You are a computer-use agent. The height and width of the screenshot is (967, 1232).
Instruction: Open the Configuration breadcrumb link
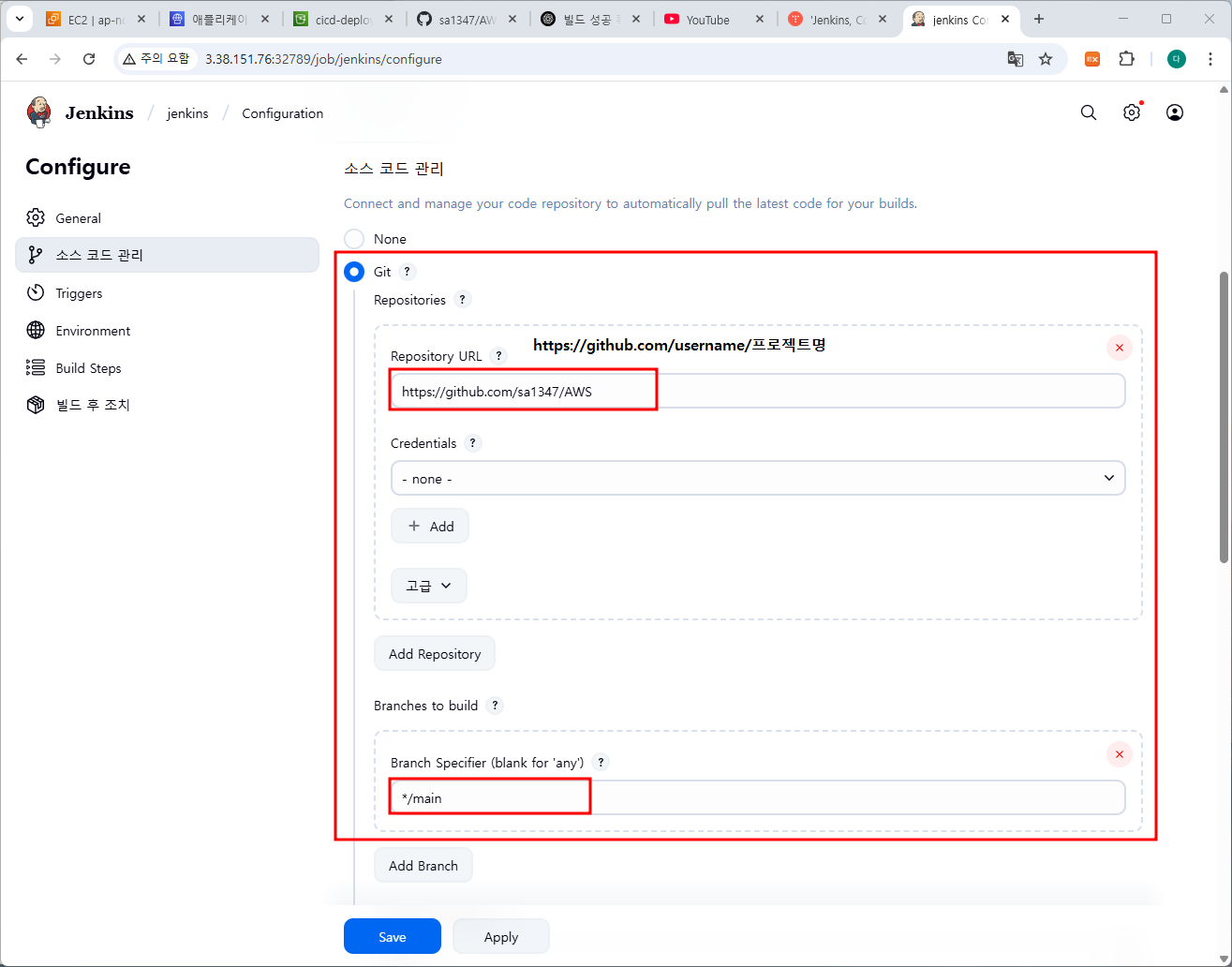[x=282, y=113]
